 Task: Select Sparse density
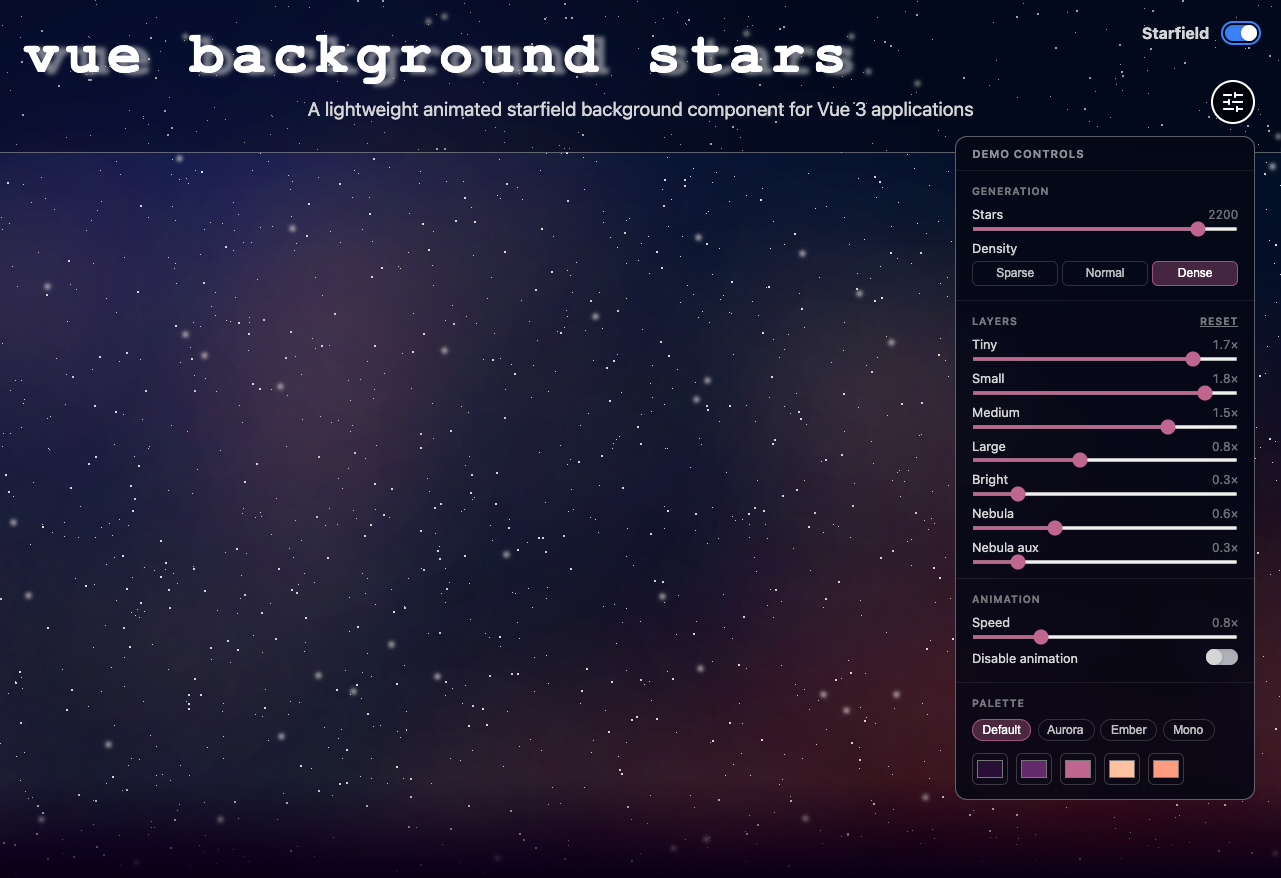point(1015,273)
